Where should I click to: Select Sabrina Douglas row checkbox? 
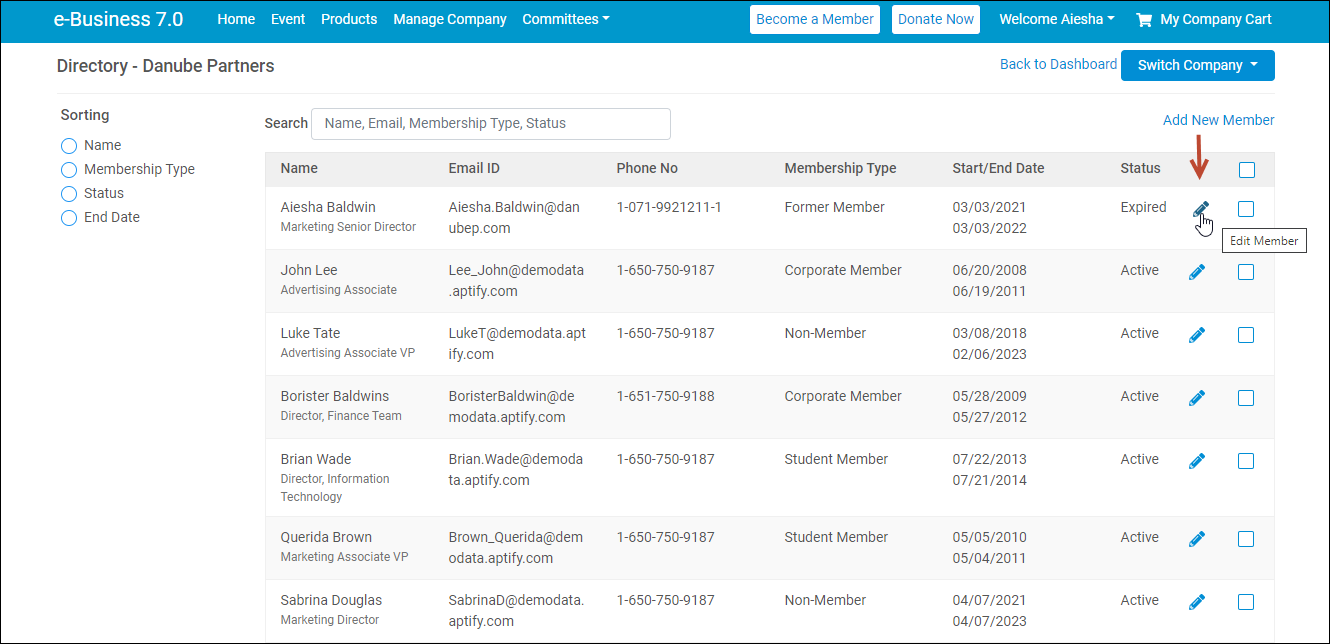[1246, 602]
